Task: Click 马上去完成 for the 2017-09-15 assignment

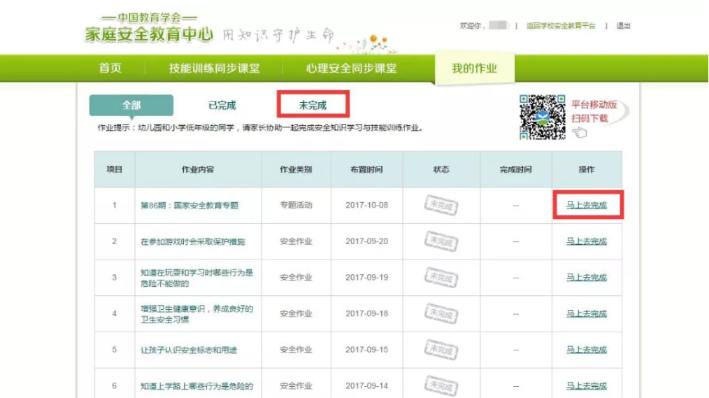Action: coord(586,350)
